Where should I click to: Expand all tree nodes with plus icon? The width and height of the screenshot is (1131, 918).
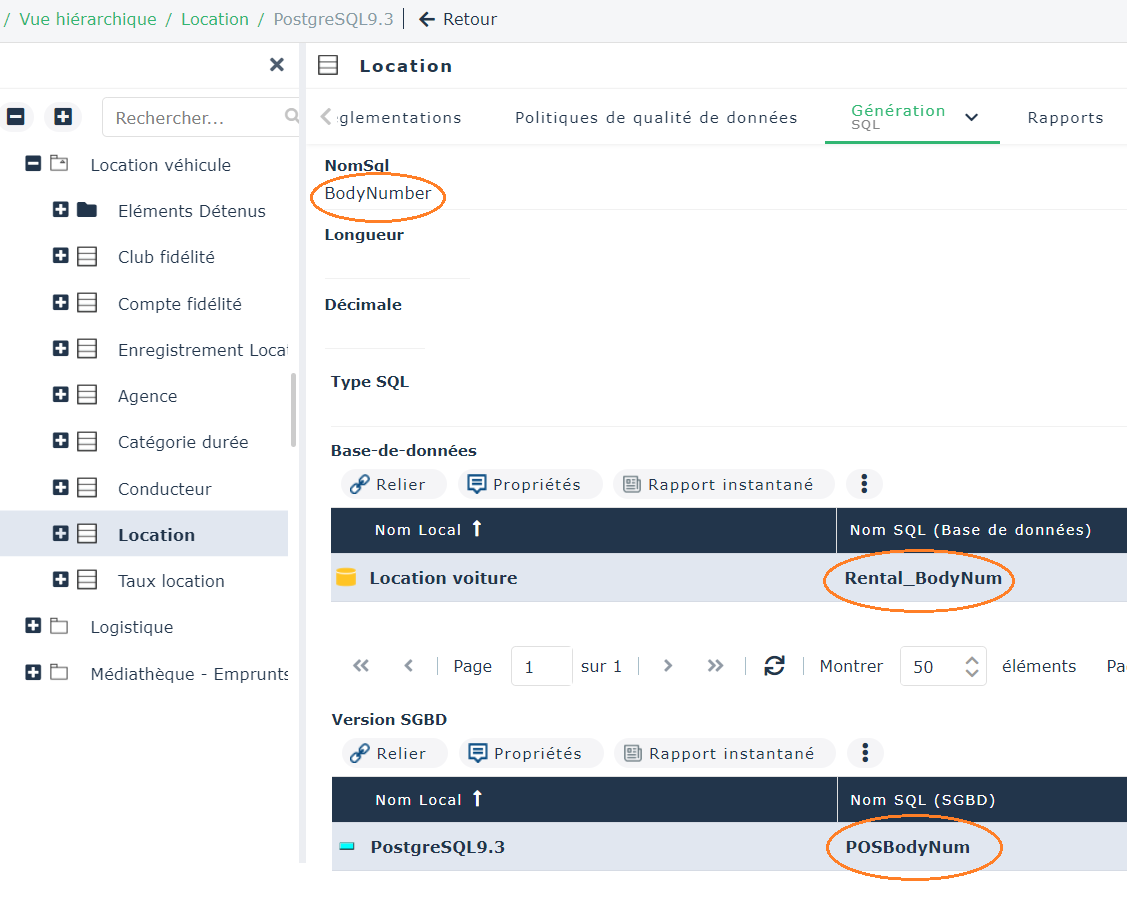[63, 117]
